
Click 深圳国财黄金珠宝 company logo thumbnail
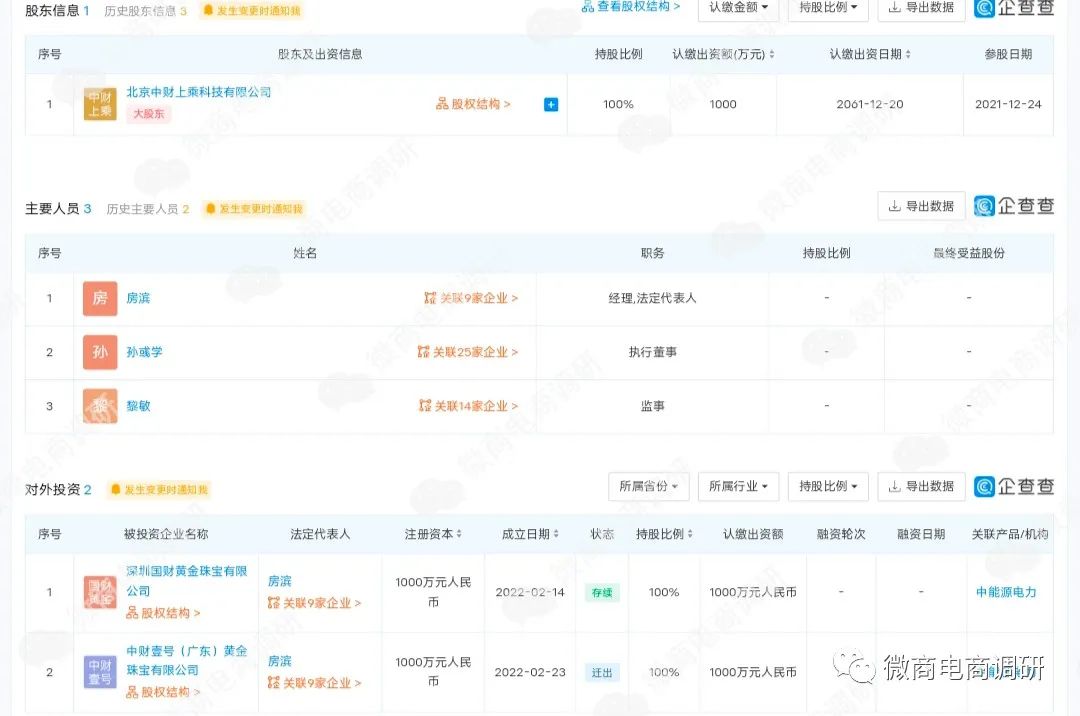100,592
